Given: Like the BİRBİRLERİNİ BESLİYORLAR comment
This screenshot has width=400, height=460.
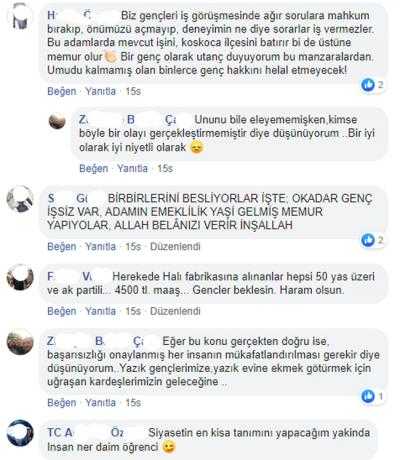Looking at the screenshot, I should 62,247.
